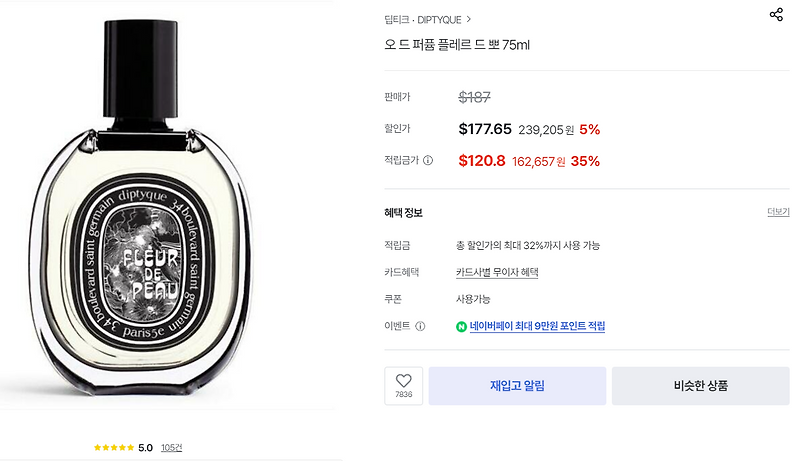Open the 딥티크 · DIPTYQUE brand link
The height and width of the screenshot is (461, 800).
[422, 20]
